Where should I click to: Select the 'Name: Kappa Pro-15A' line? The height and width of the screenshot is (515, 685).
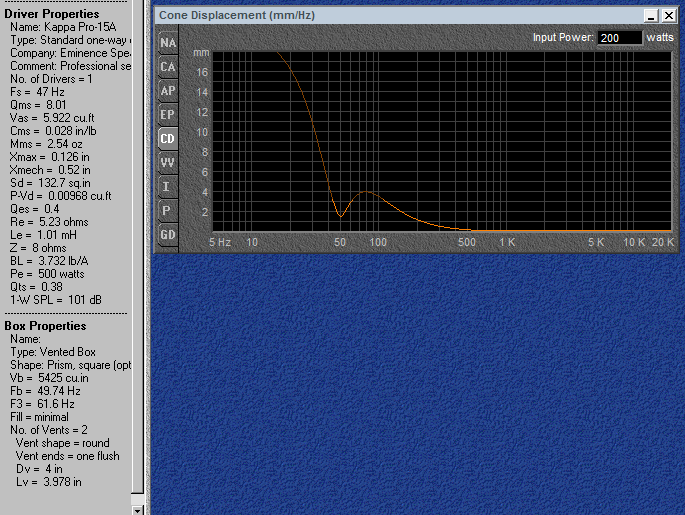tap(63, 27)
